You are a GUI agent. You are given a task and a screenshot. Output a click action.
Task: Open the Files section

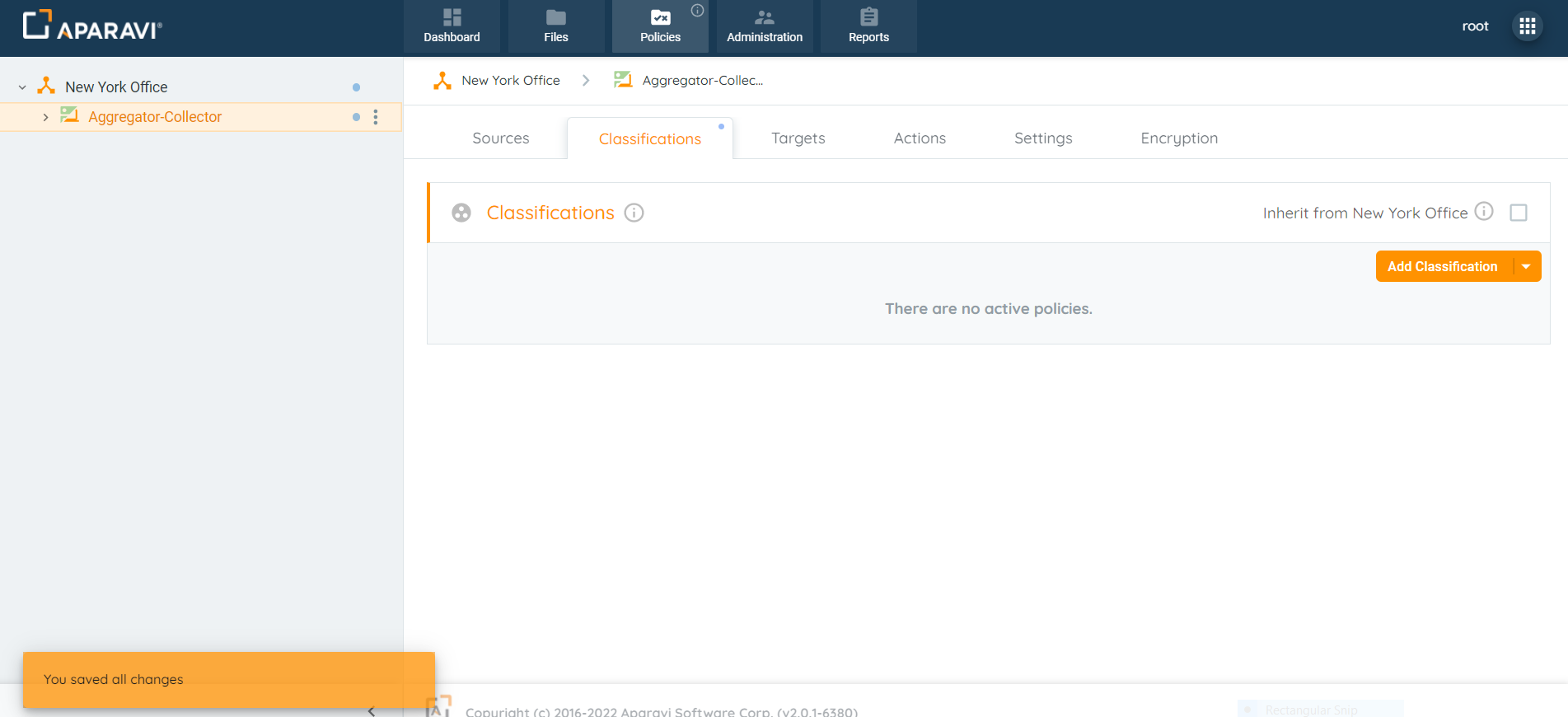[555, 26]
